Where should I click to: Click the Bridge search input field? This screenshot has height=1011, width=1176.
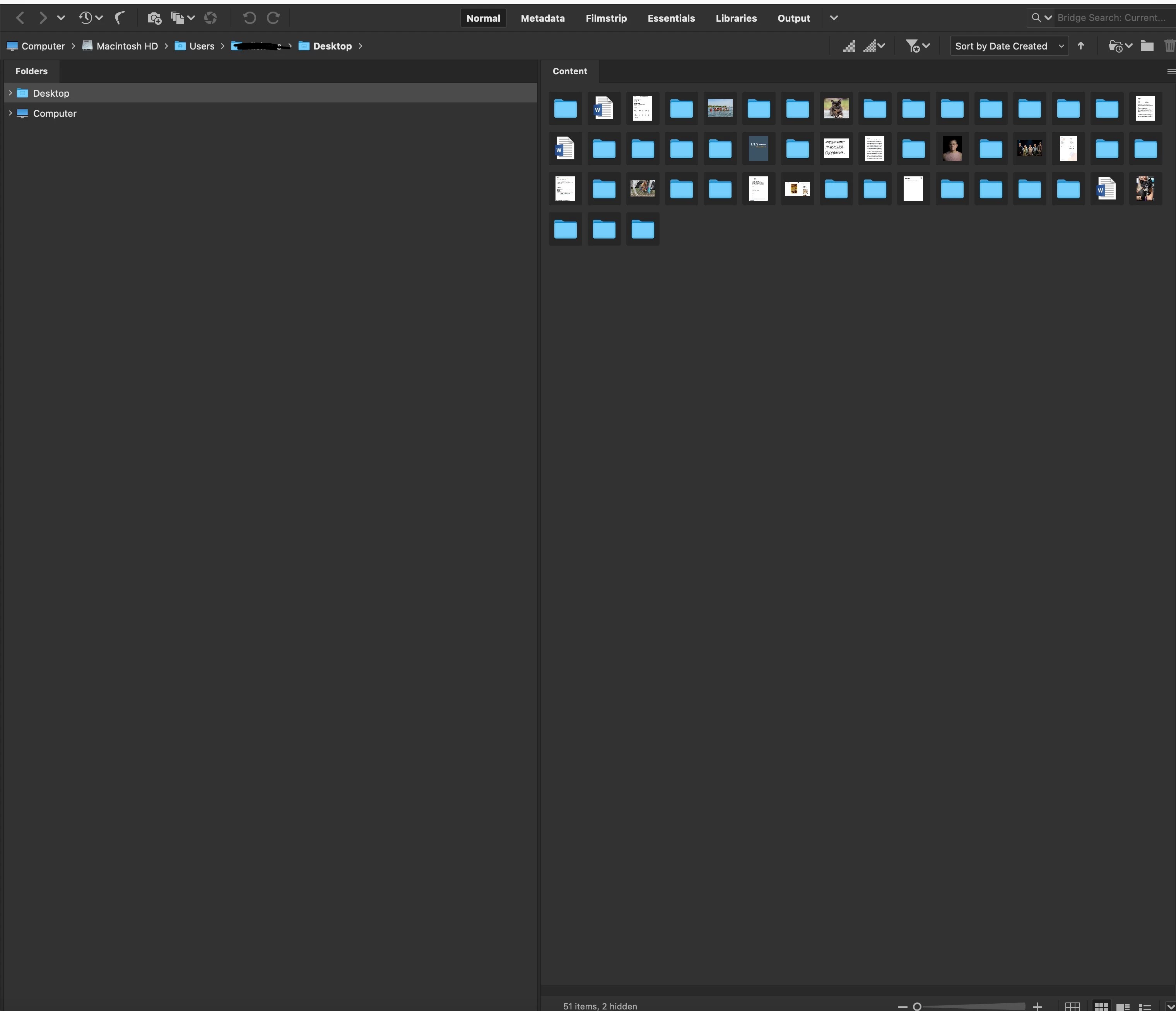click(1111, 17)
